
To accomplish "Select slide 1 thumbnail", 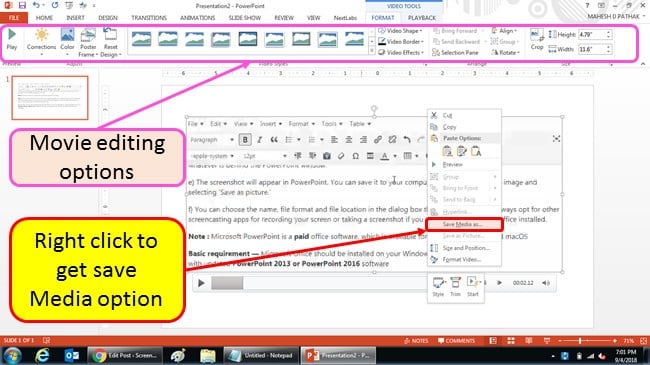I will (x=50, y=98).
